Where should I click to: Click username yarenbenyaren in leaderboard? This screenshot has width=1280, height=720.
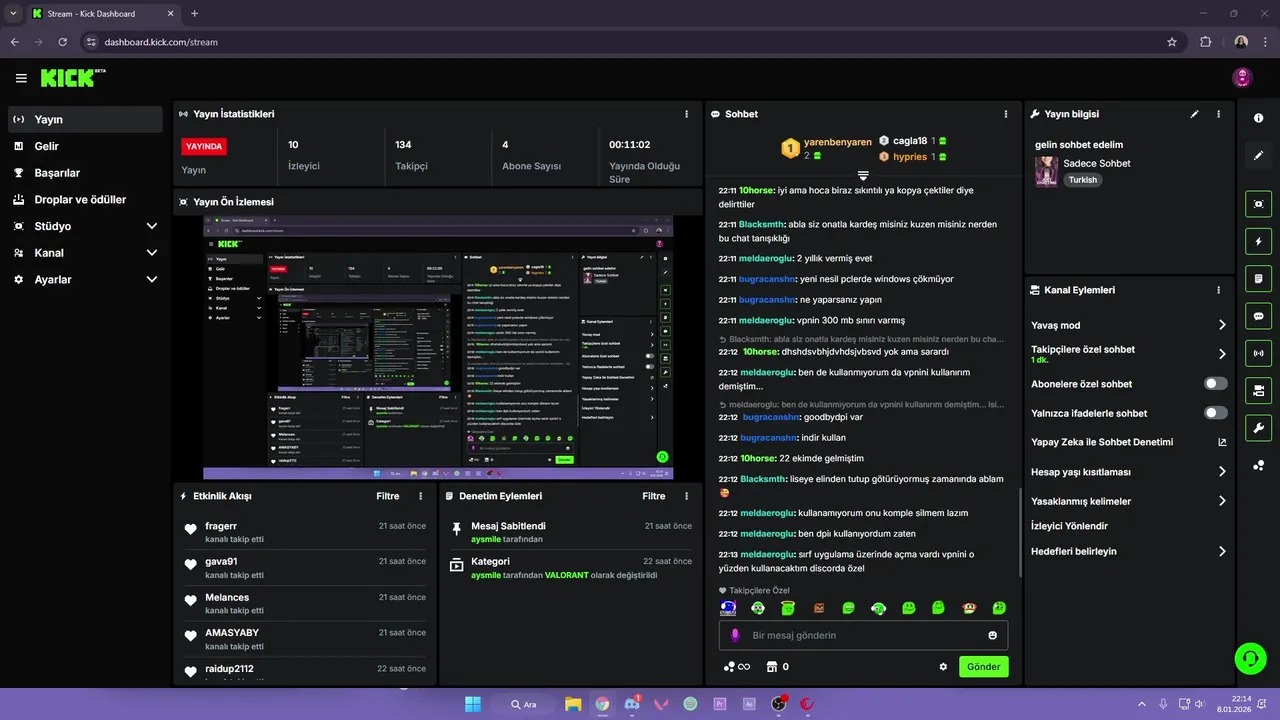838,142
